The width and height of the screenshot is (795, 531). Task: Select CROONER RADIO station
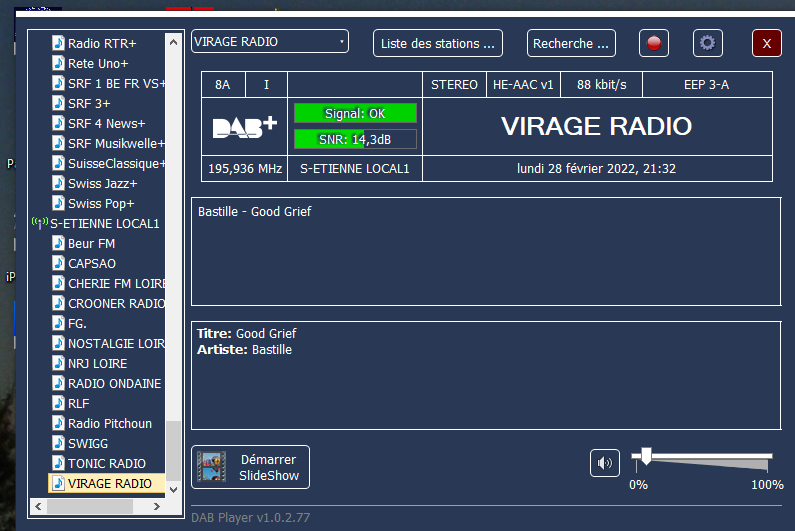coord(116,304)
